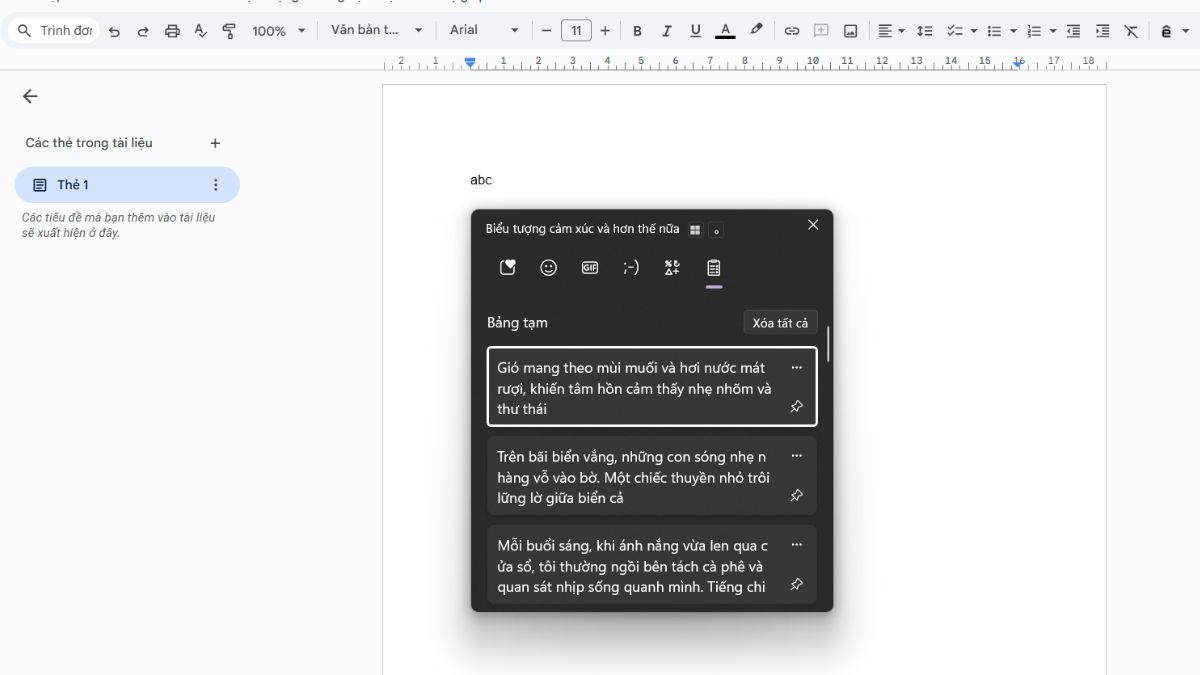Decrease font size with the minus button

546,31
